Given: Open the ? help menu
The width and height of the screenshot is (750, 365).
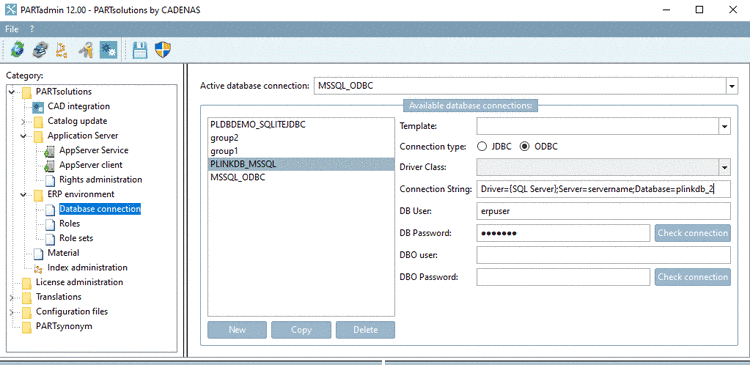Looking at the screenshot, I should (32, 29).
